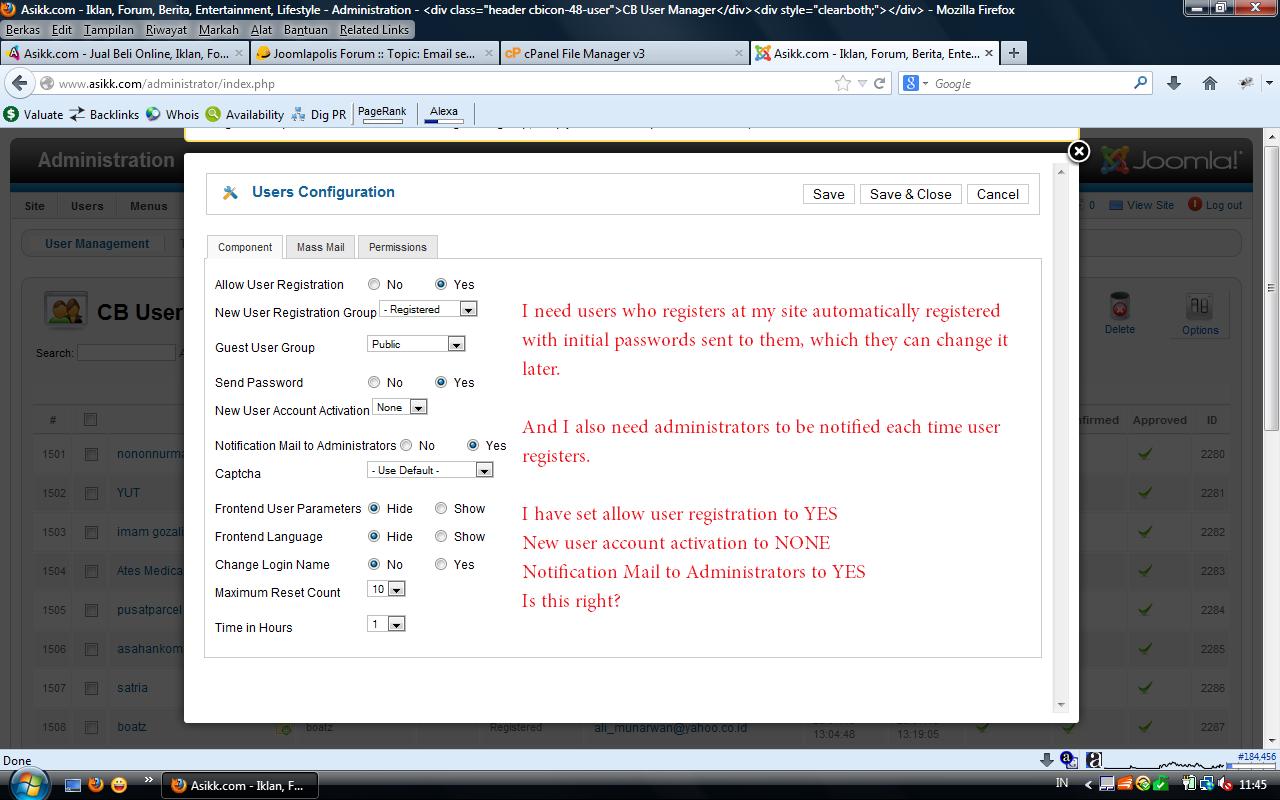Open the Markah menu
Image resolution: width=1280 pixels, height=800 pixels.
click(x=219, y=29)
